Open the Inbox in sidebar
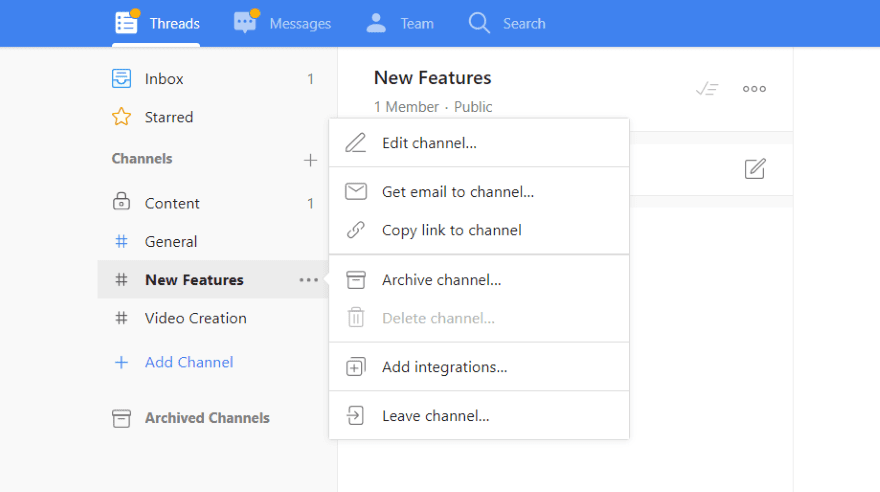Viewport: 880px width, 492px height. (x=164, y=79)
